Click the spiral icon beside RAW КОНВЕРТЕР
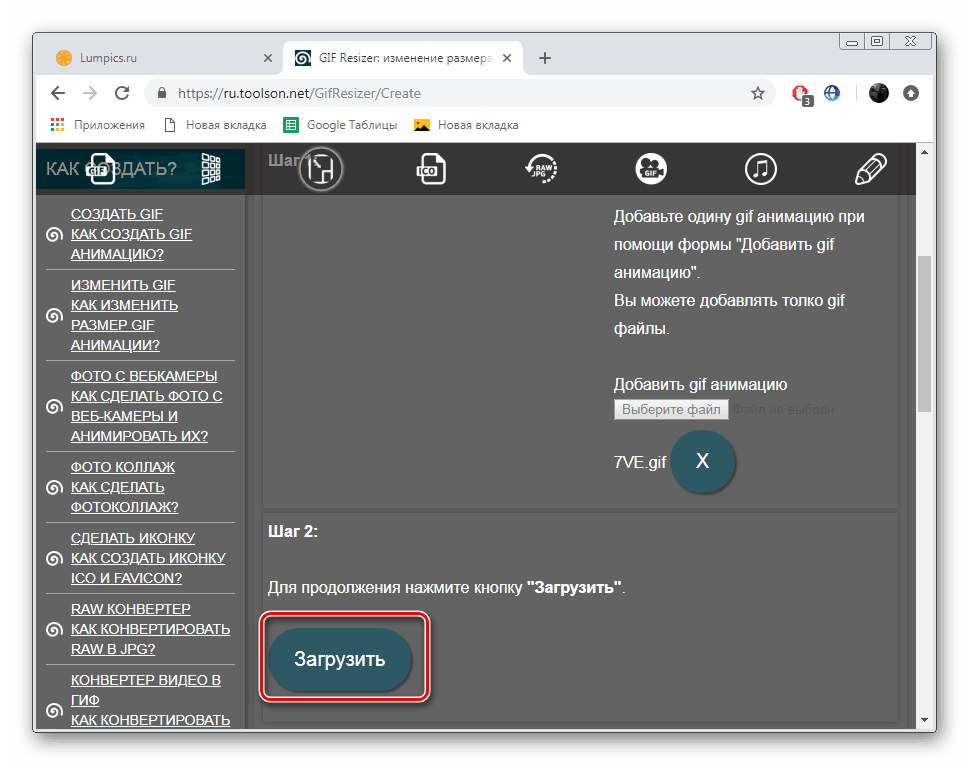This screenshot has height=765, width=969. pos(54,630)
